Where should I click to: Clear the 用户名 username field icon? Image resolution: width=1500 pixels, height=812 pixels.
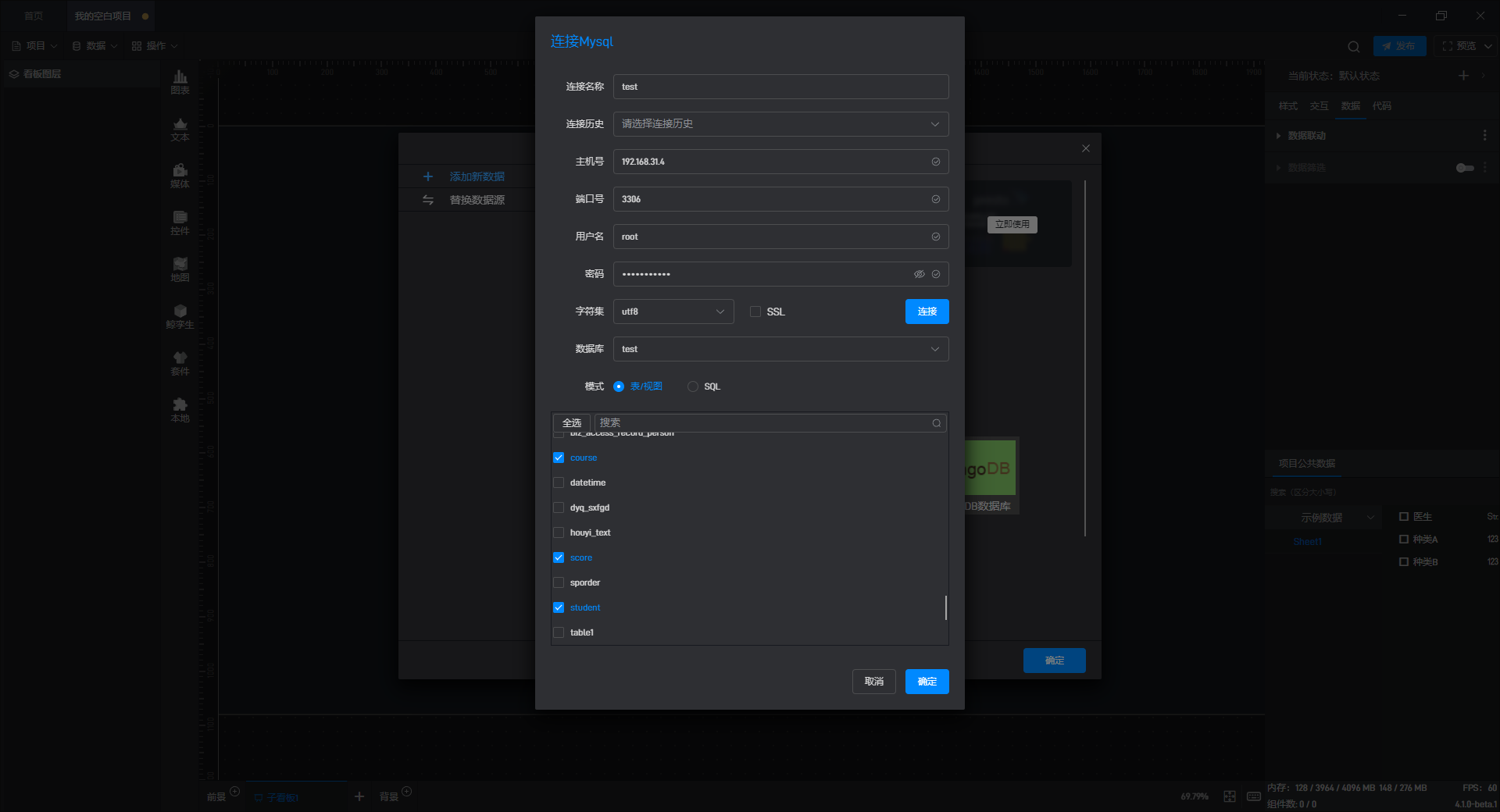(x=935, y=237)
